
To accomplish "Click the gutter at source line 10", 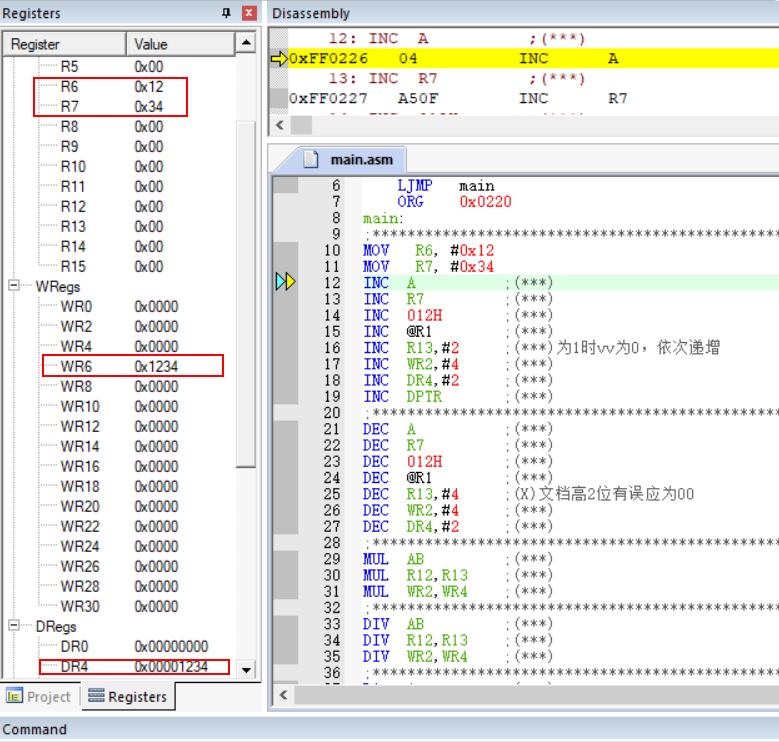I will [286, 250].
